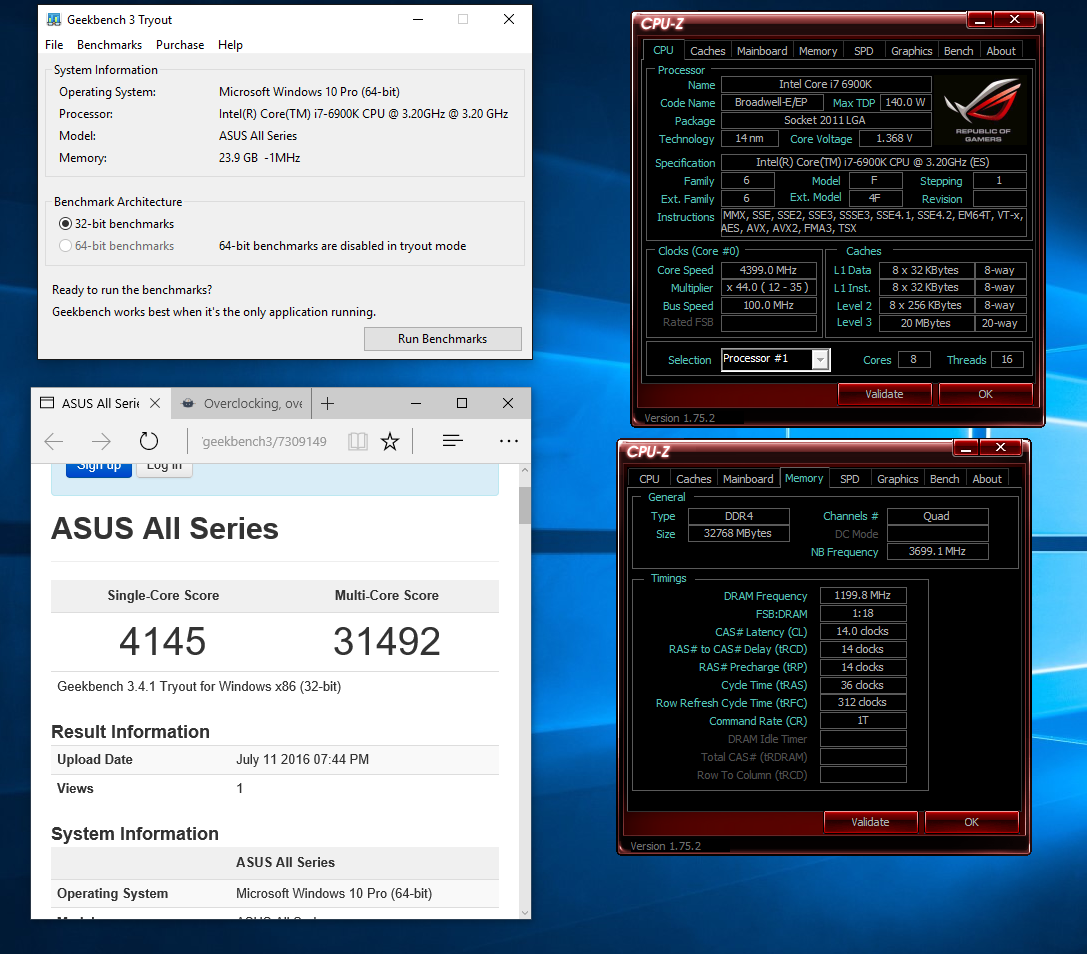Click the Multi-Core Score 31492
Viewport: 1087px width, 954px height.
coord(387,641)
